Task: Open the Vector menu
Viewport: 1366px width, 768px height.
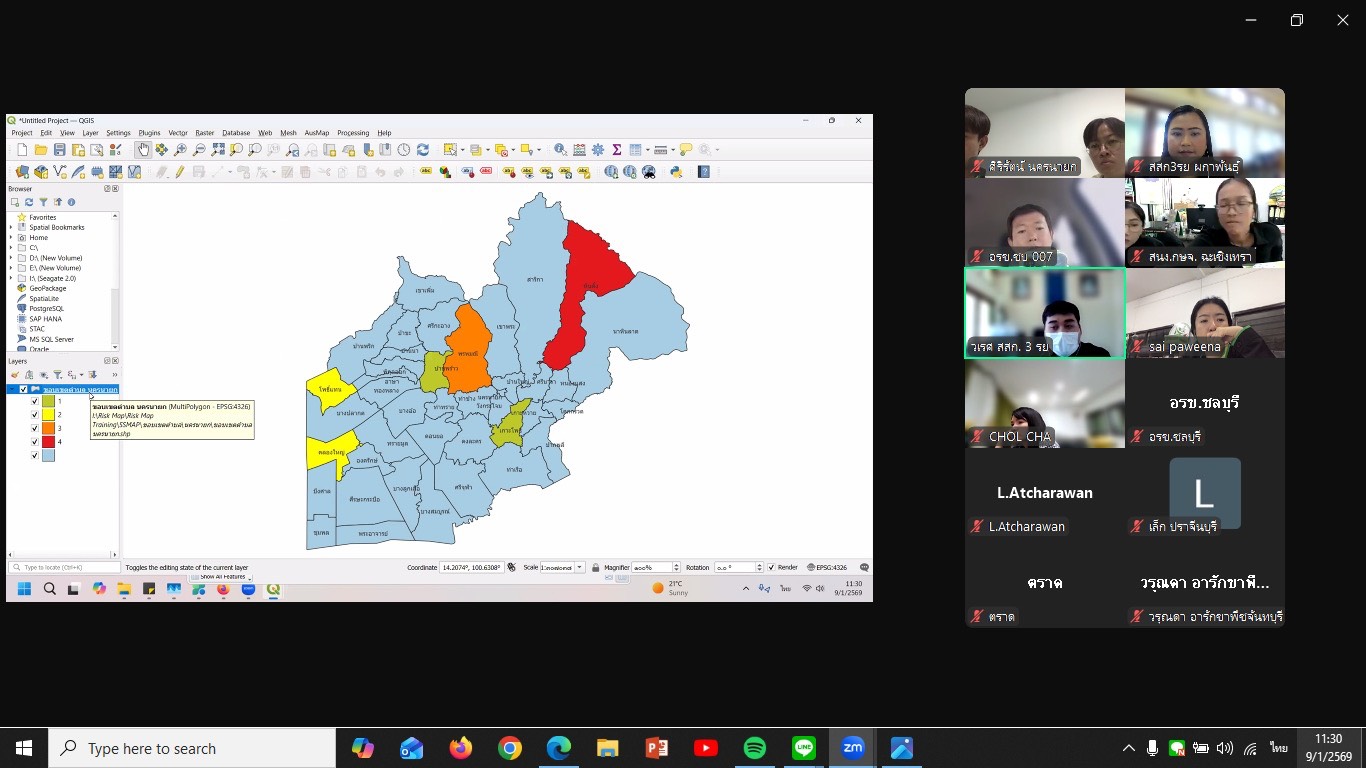Action: [x=178, y=133]
